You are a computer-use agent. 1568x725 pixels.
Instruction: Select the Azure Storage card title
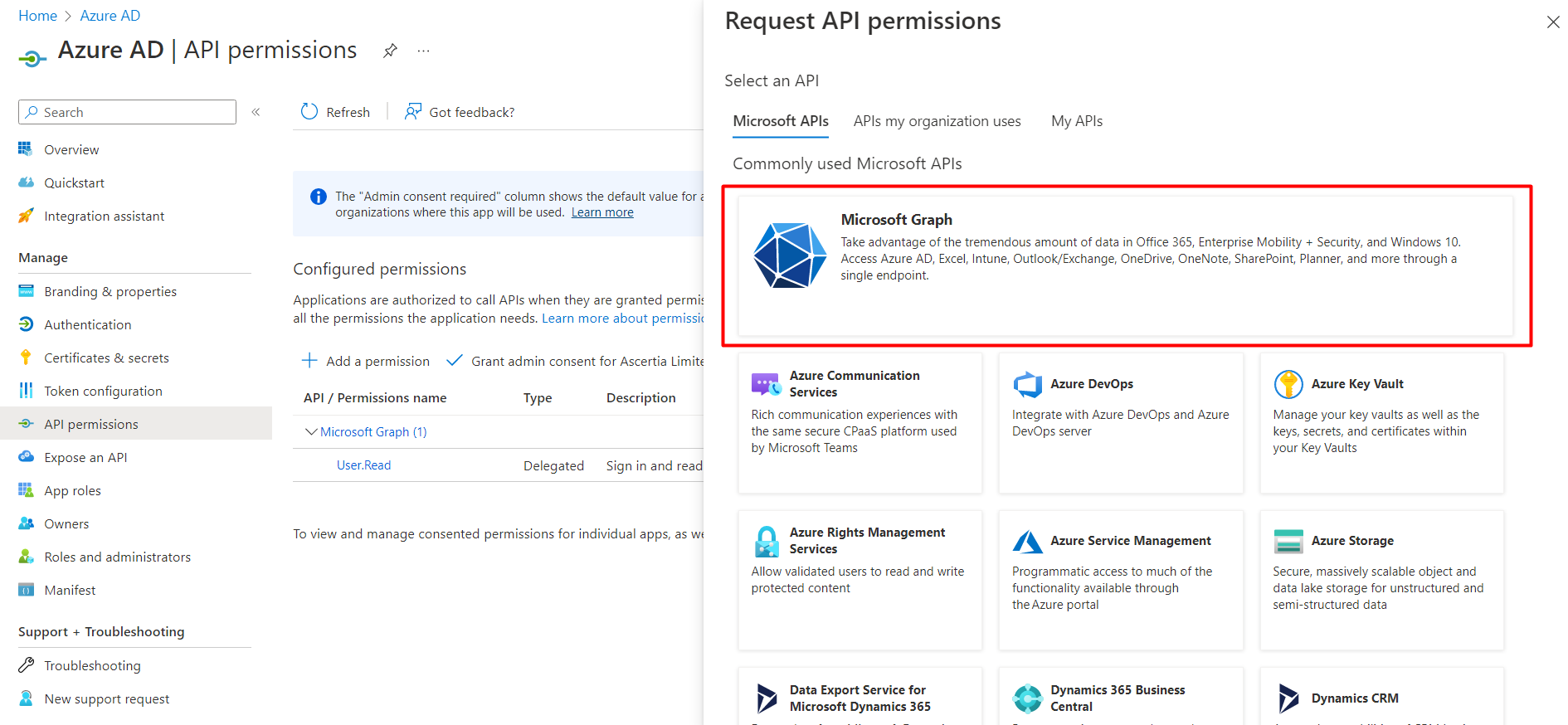(x=1352, y=541)
